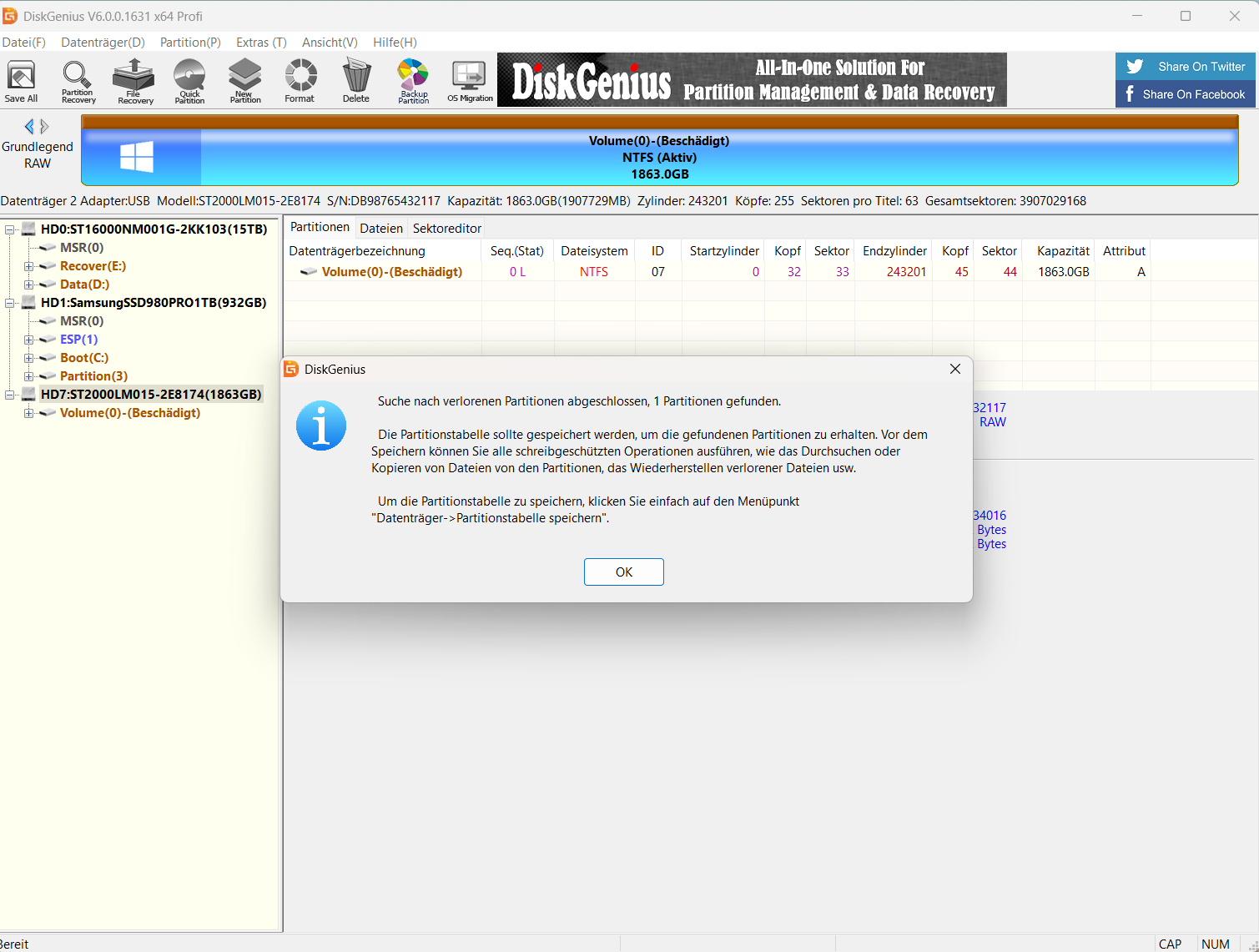Select the Format toolbar icon
The width and height of the screenshot is (1259, 952).
point(300,82)
